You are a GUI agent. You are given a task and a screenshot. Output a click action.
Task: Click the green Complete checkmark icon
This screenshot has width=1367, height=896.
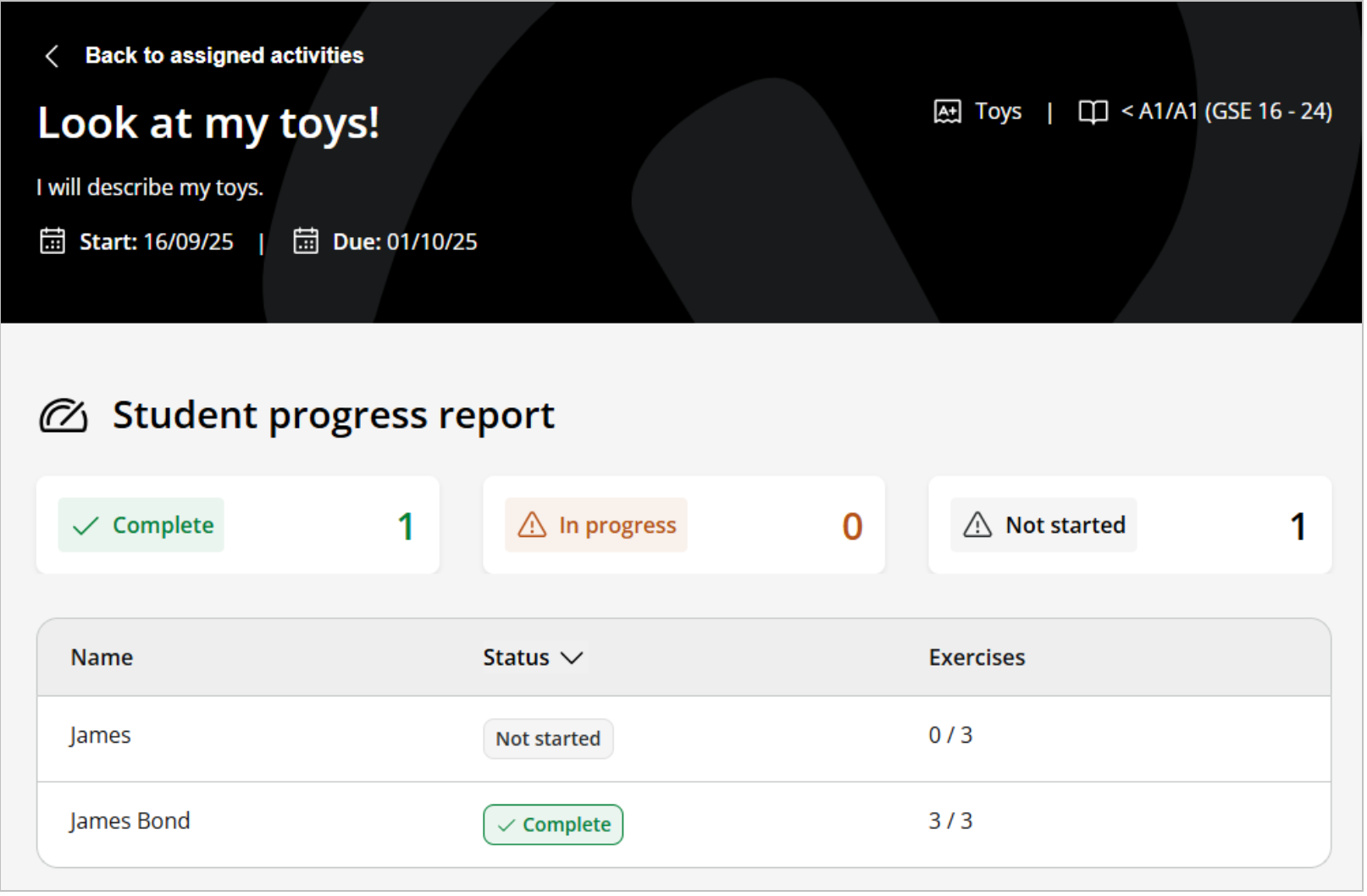86,527
